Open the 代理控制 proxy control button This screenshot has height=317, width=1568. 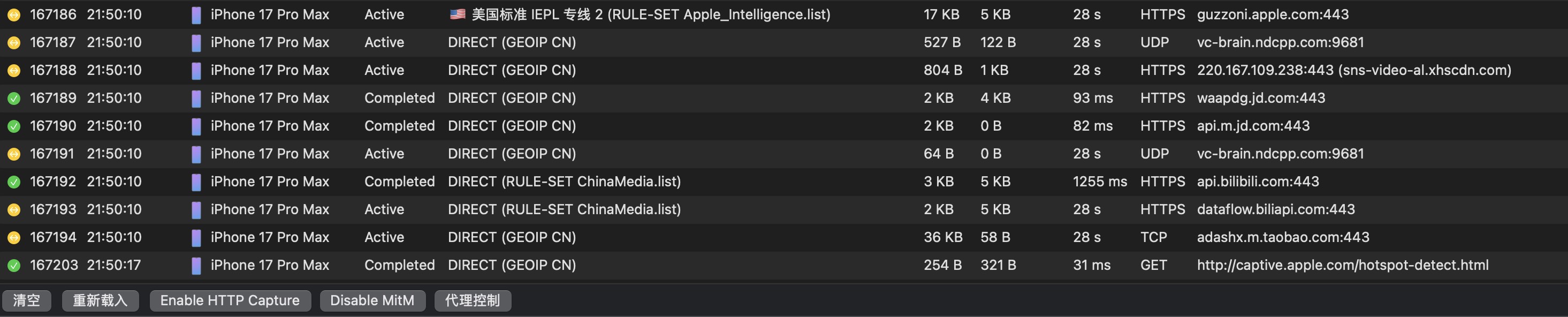click(x=473, y=300)
